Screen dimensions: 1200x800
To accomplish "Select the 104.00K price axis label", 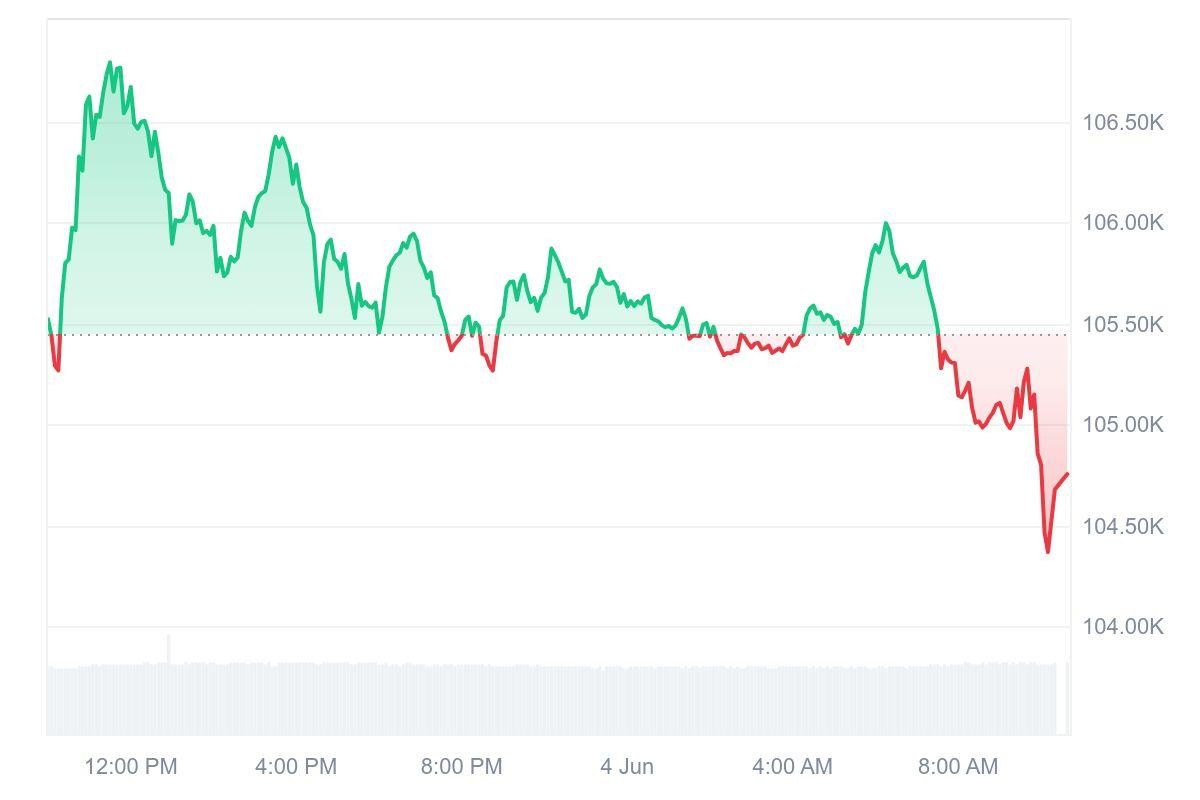I will [1123, 627].
